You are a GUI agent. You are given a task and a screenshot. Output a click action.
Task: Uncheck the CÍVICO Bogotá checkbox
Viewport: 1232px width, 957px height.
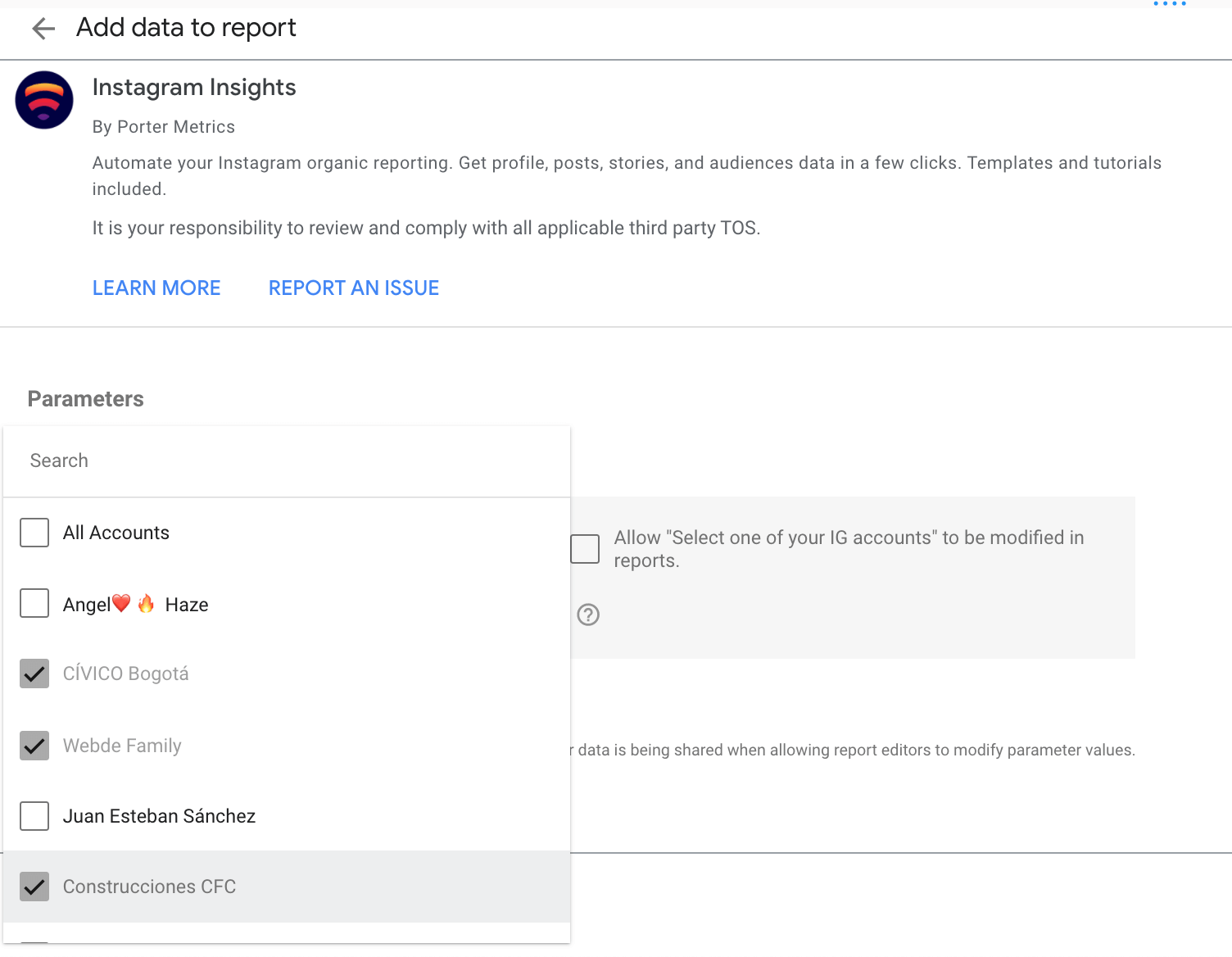pyautogui.click(x=34, y=674)
